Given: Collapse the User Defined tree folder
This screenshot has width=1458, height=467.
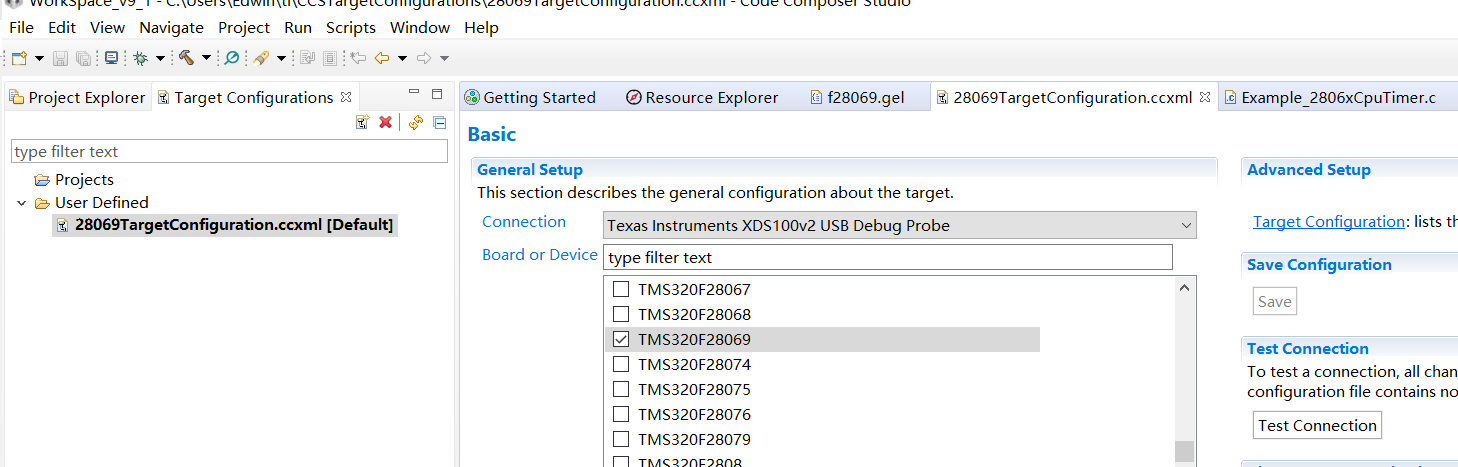Looking at the screenshot, I should coord(22,203).
